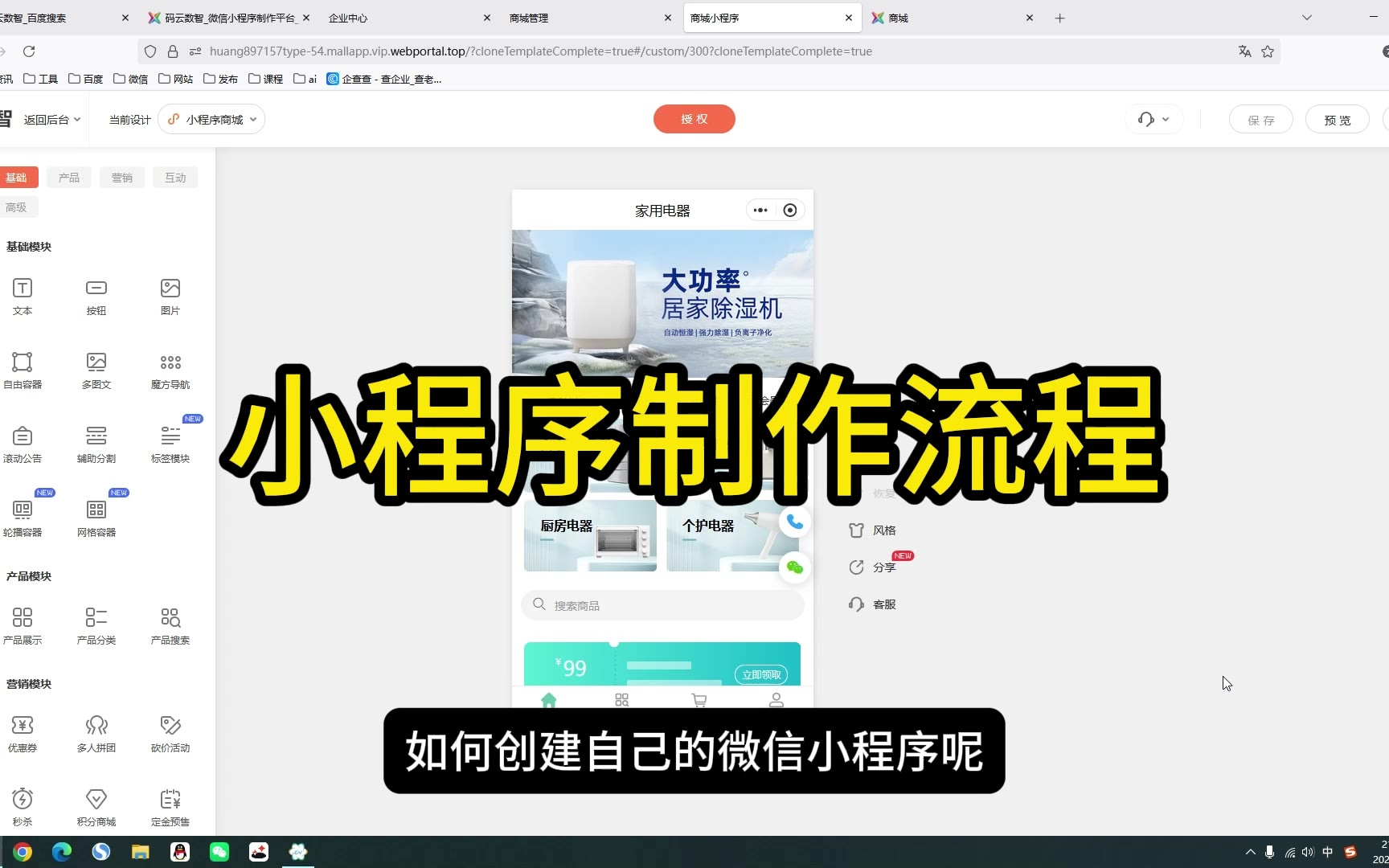Click the browser address bar URL

point(541,51)
